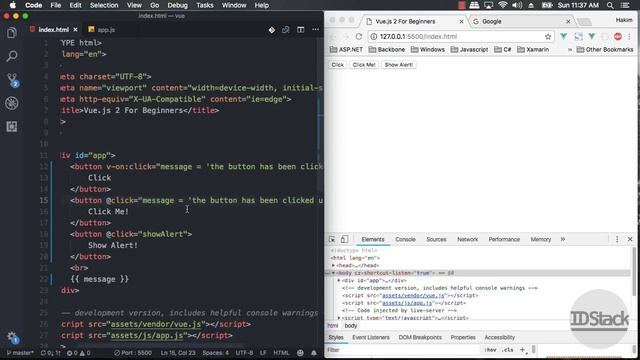640x360 pixels.
Task: Switch to the Network tab in DevTools
Action: 467,240
